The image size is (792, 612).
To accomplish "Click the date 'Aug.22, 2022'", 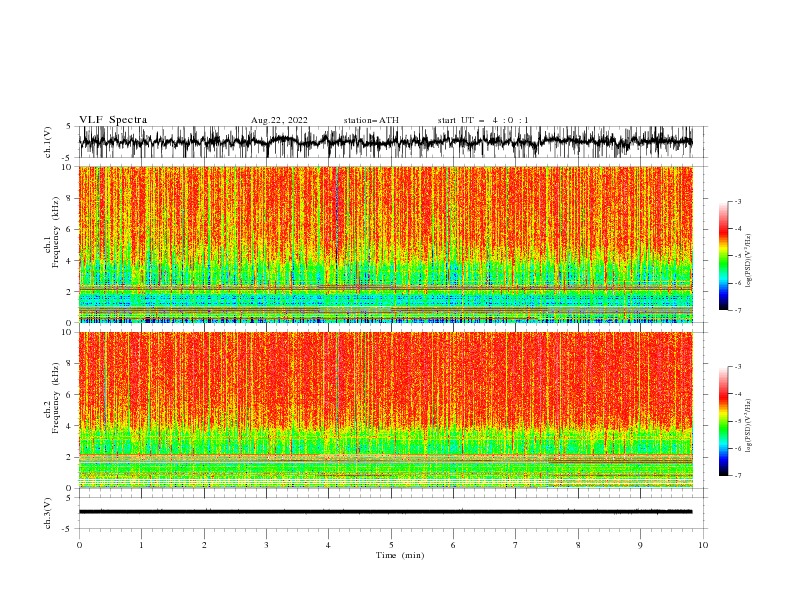I will [279, 120].
